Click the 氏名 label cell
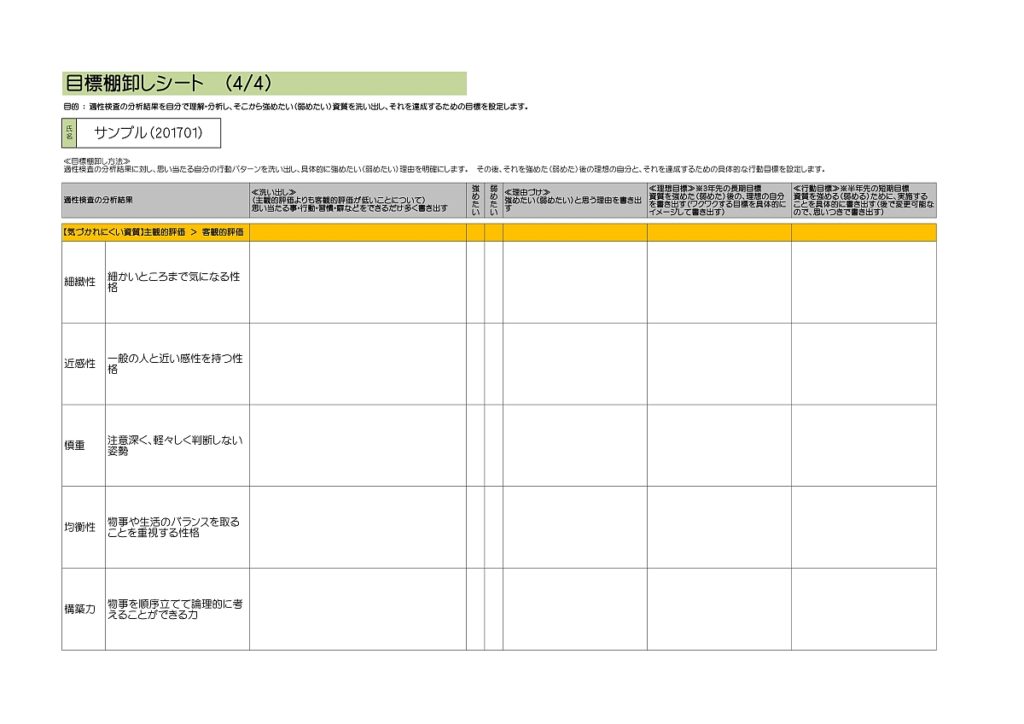Image resolution: width=1024 pixels, height=724 pixels. tap(69, 133)
